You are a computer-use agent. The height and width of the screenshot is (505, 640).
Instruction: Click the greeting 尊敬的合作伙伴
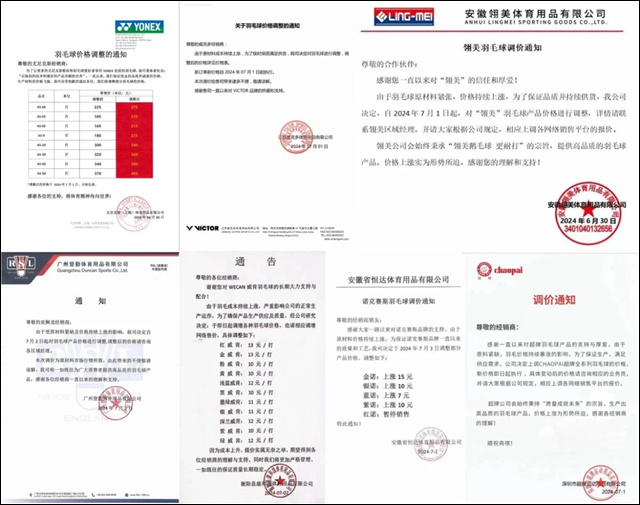pyautogui.click(x=390, y=65)
